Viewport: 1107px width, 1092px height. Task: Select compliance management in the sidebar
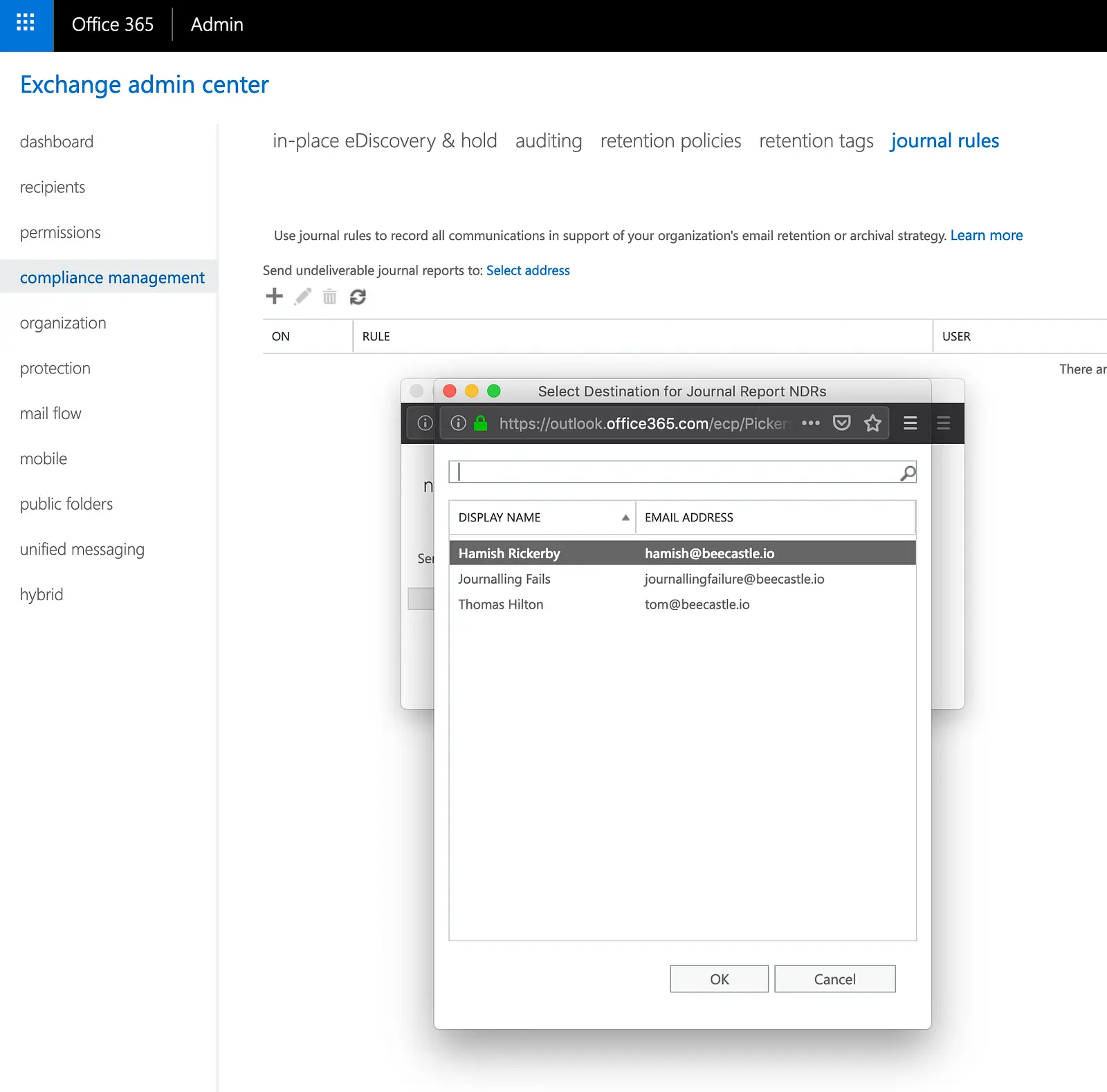[109, 277]
